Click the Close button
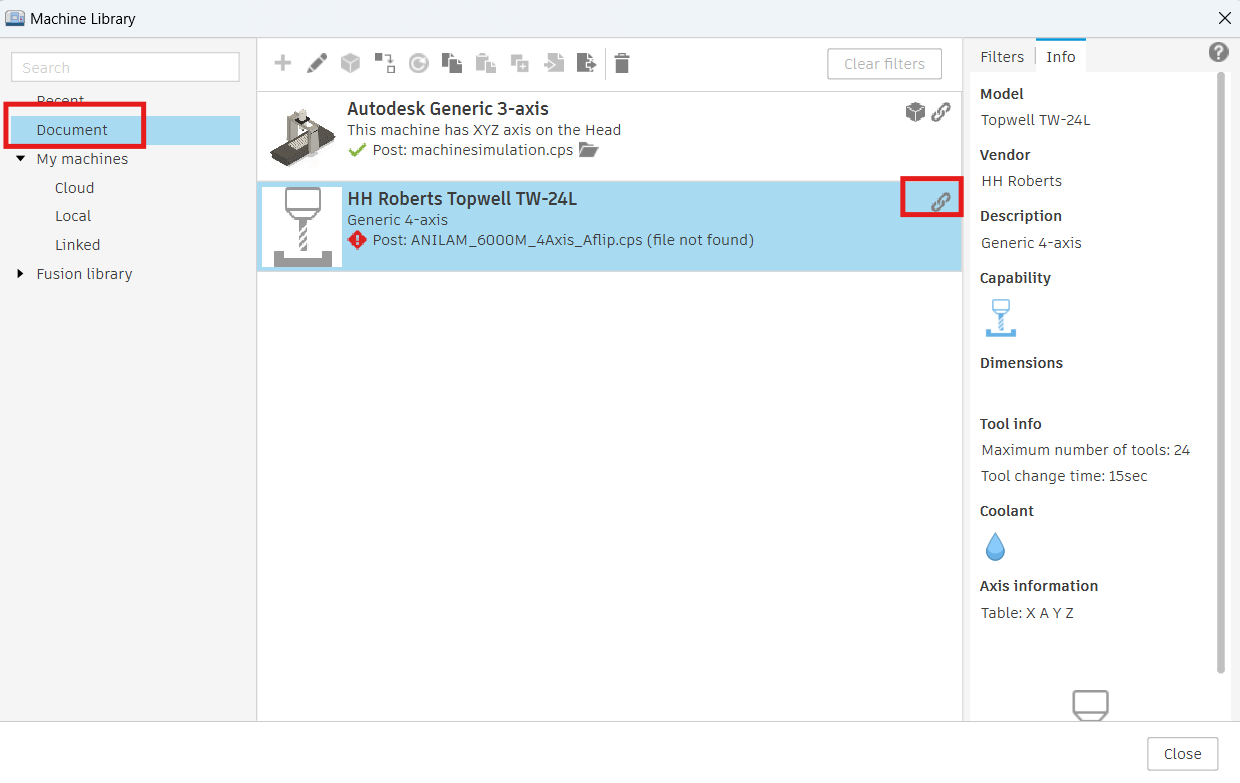Image resolution: width=1240 pixels, height=783 pixels. point(1182,754)
